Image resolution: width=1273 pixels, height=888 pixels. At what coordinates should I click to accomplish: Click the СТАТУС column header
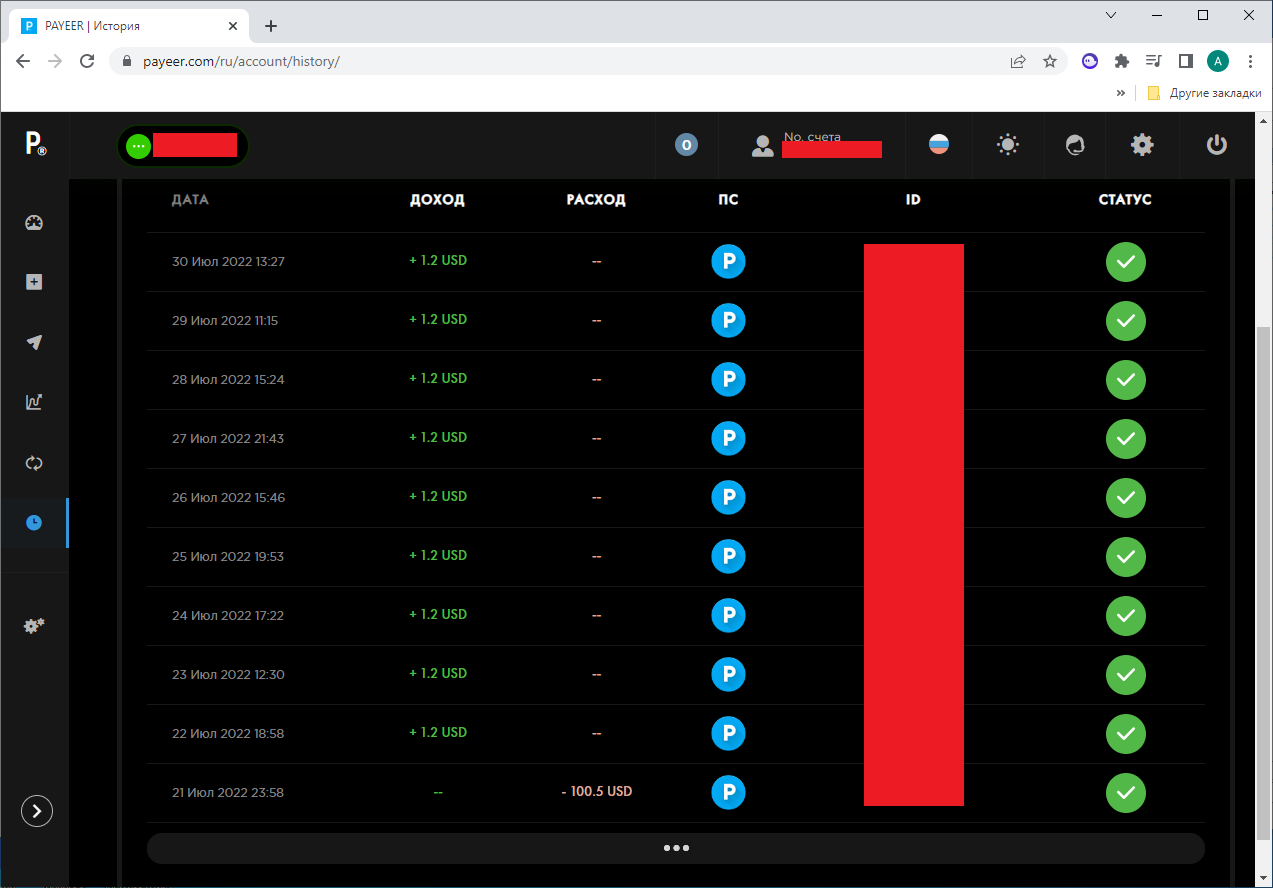[1125, 200]
